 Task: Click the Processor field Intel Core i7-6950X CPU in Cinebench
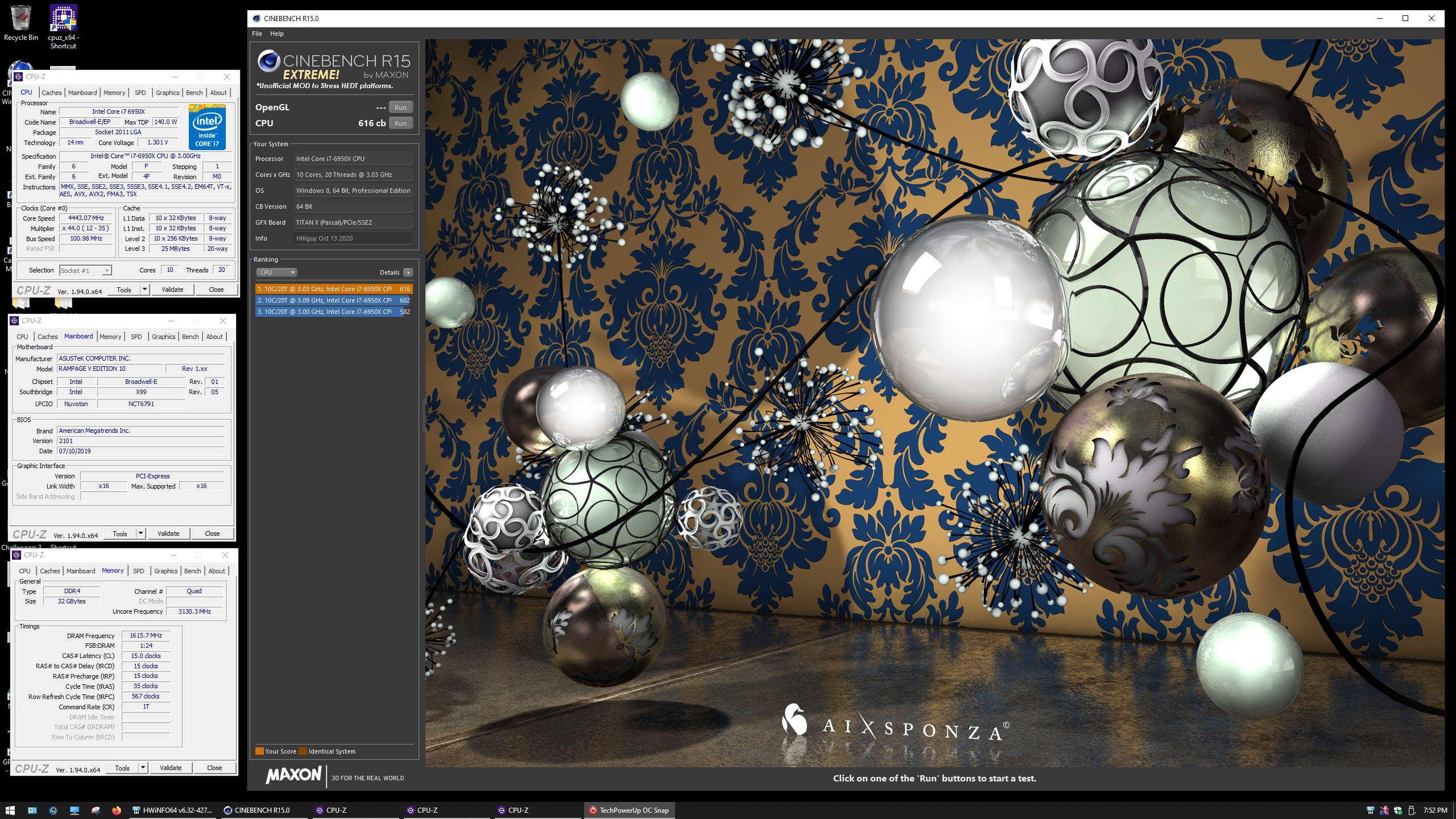353,159
